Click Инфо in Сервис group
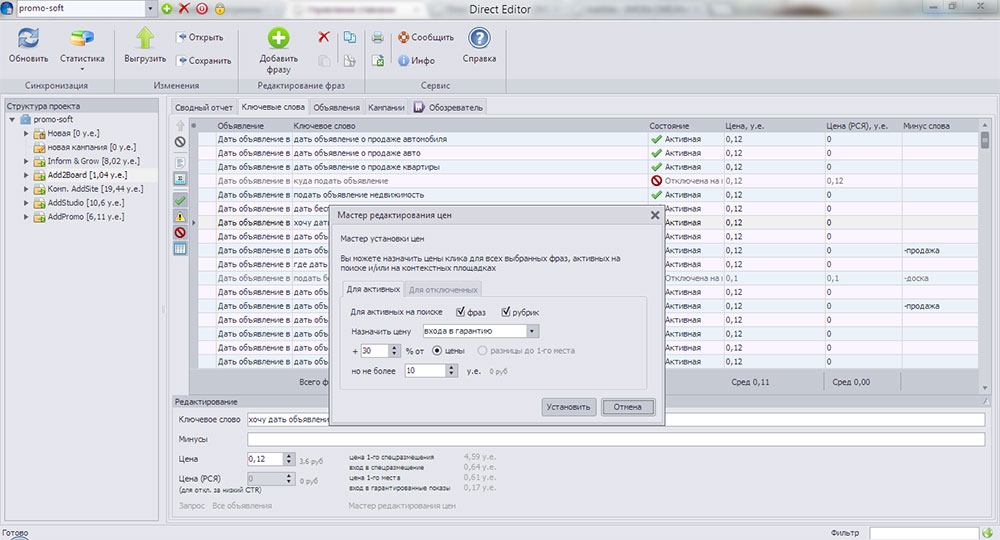Image resolution: width=1000 pixels, height=540 pixels. pyautogui.click(x=416, y=61)
